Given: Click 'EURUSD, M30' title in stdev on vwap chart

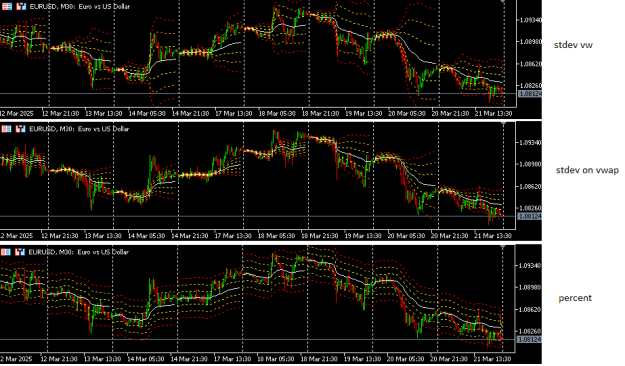Looking at the screenshot, I should [x=52, y=129].
